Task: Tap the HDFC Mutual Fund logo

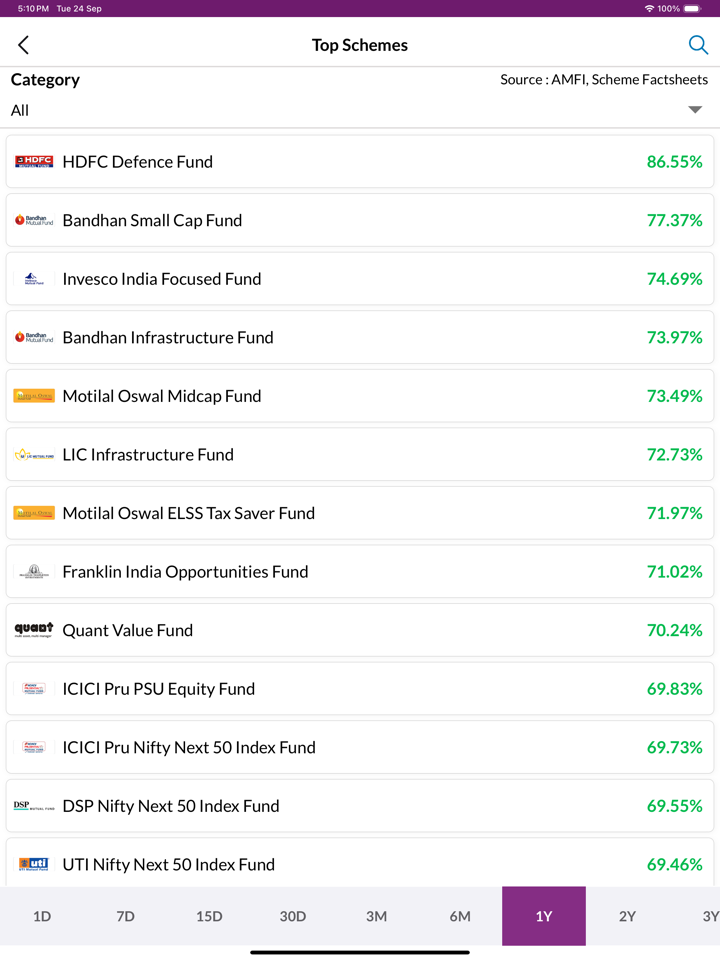Action: coord(34,162)
